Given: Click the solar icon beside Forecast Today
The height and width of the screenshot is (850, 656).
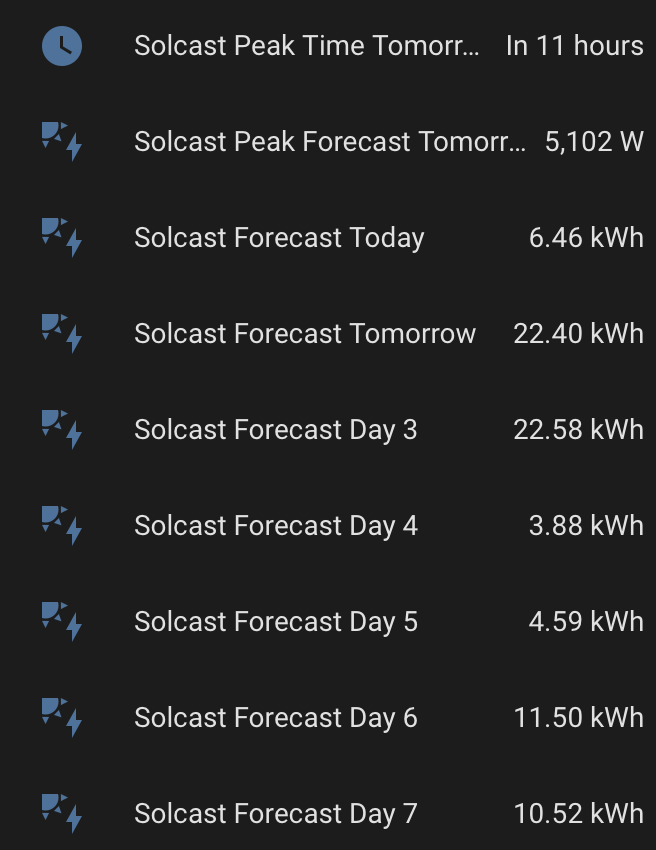Looking at the screenshot, I should point(62,238).
